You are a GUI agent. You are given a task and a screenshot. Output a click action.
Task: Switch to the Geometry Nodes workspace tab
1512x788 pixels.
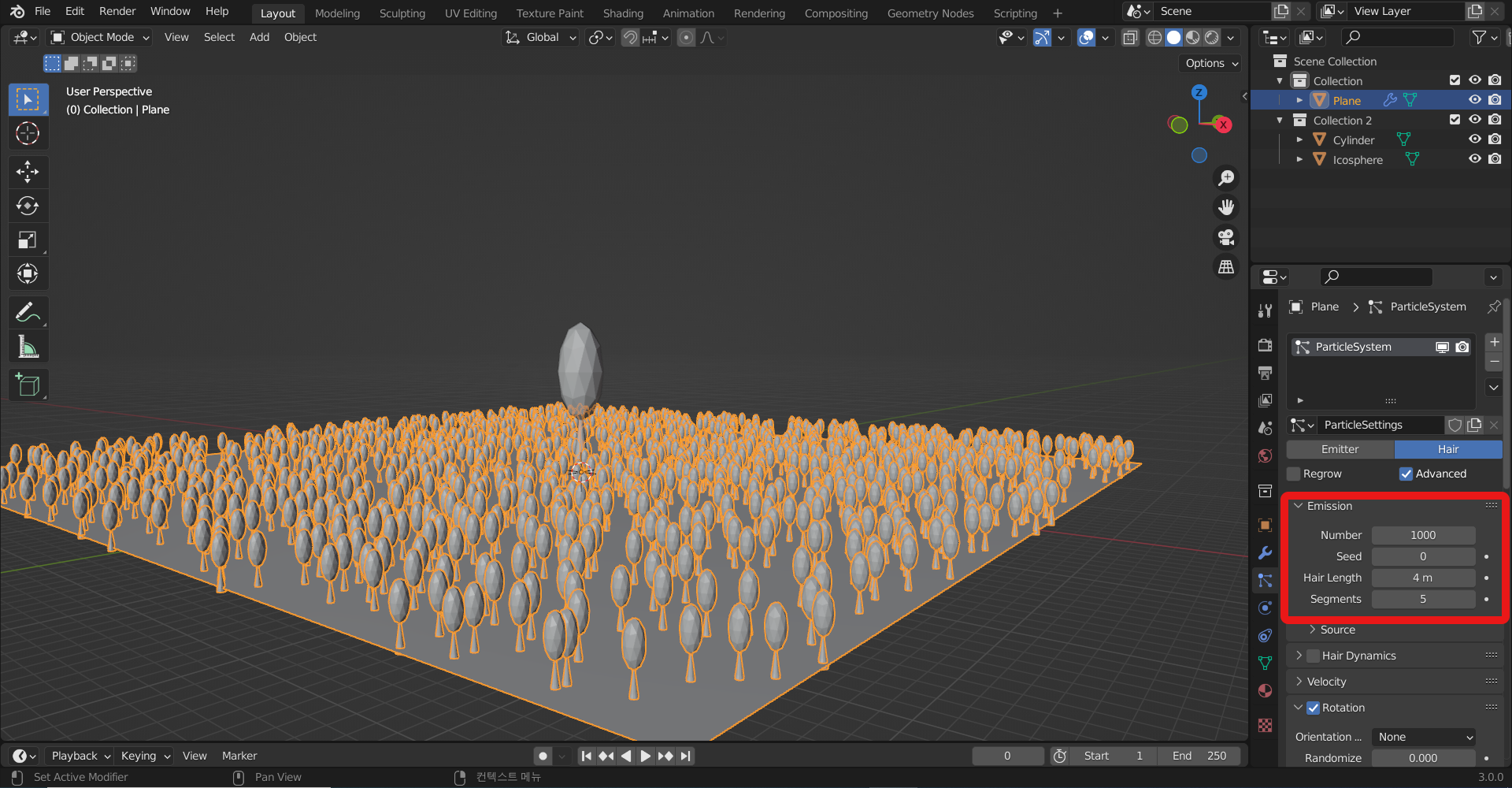point(930,13)
